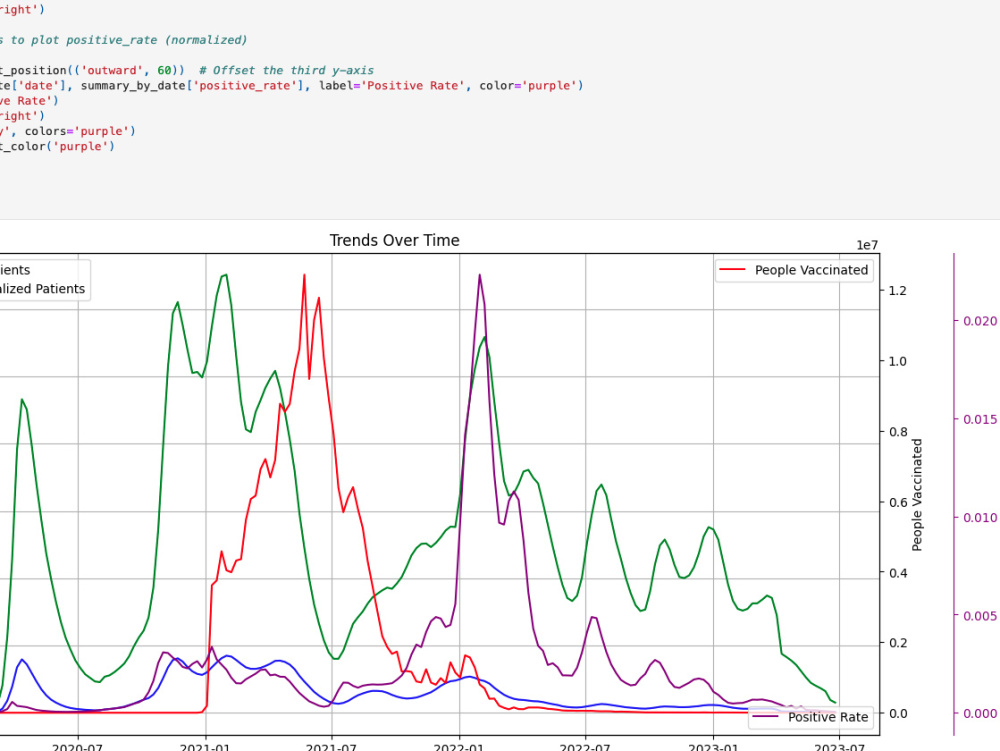Click the 2023-07 date label on x-axis

click(839, 747)
